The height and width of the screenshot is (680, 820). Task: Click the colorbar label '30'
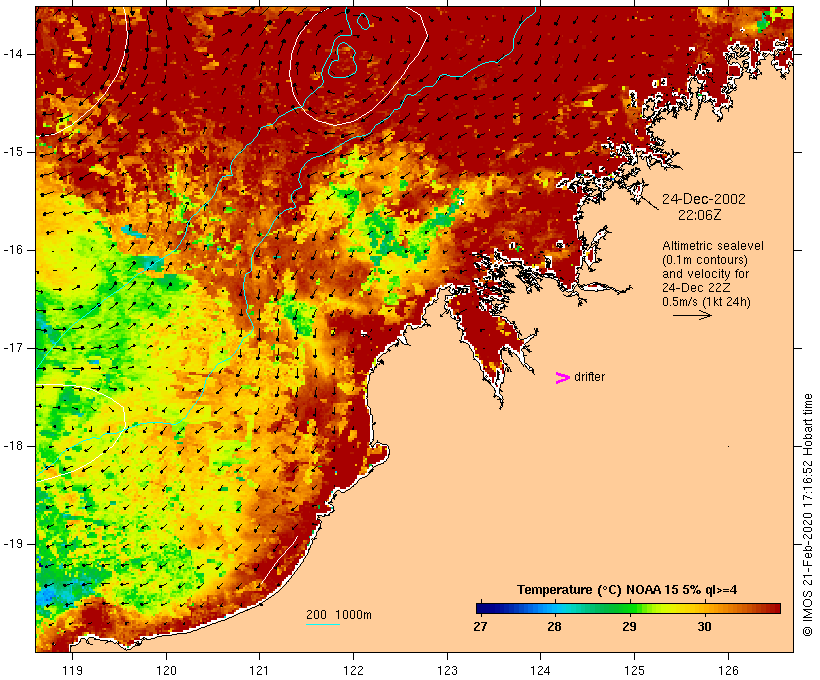(x=704, y=626)
